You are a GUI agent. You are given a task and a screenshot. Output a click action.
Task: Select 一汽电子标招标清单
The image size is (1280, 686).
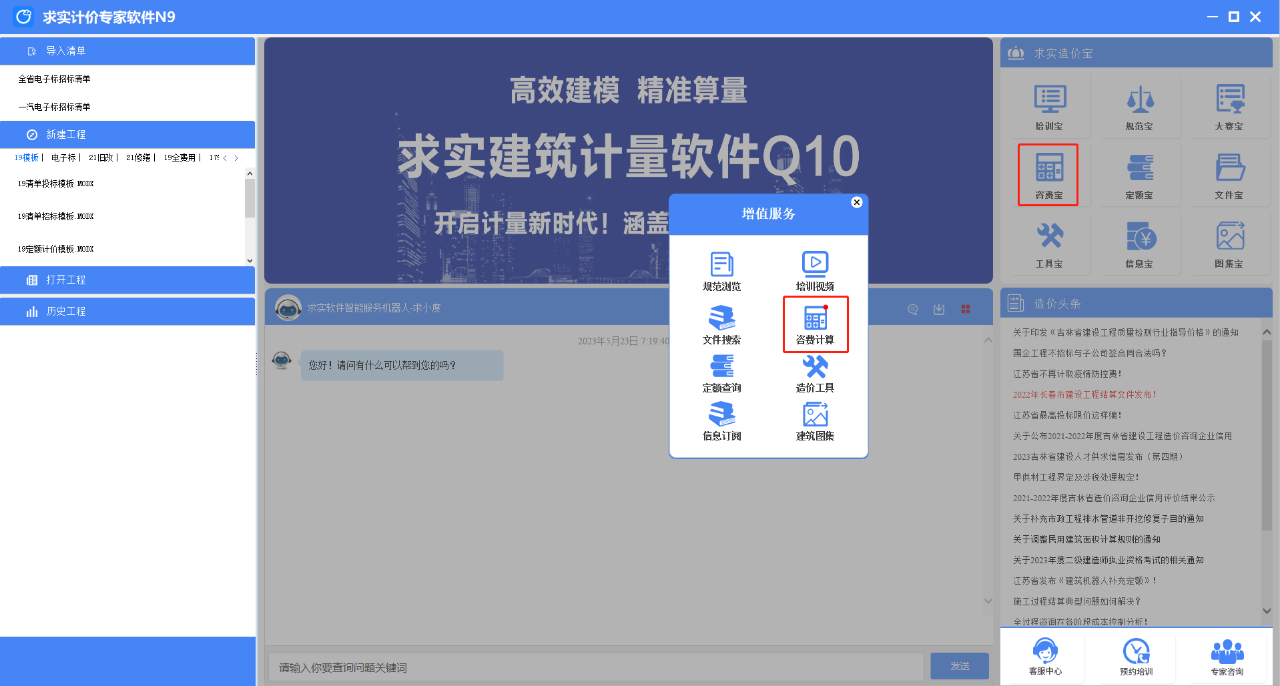click(54, 107)
